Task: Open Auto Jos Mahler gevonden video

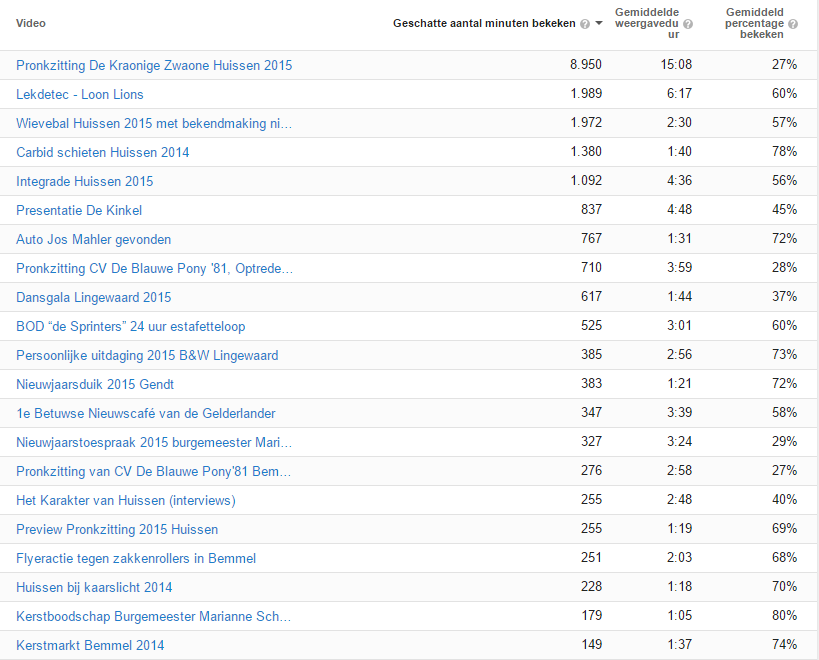Action: click(x=93, y=239)
